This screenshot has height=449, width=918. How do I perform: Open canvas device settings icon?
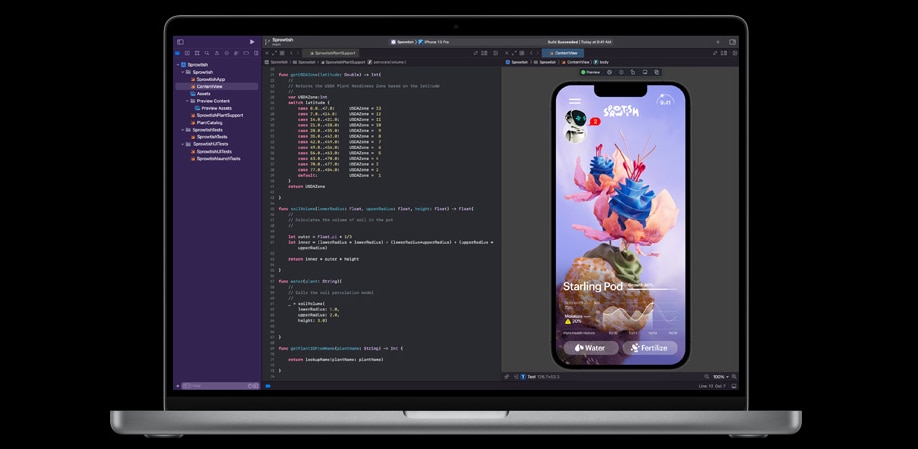645,72
